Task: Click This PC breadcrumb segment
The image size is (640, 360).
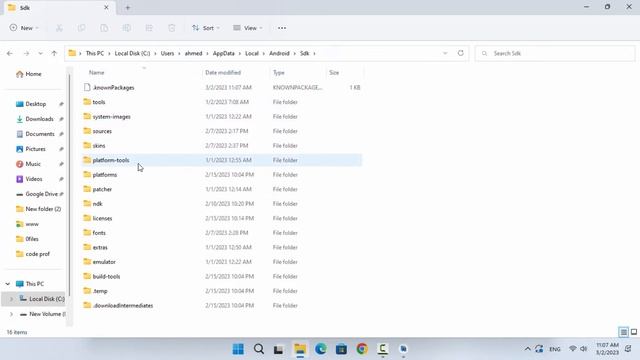Action: (95, 53)
